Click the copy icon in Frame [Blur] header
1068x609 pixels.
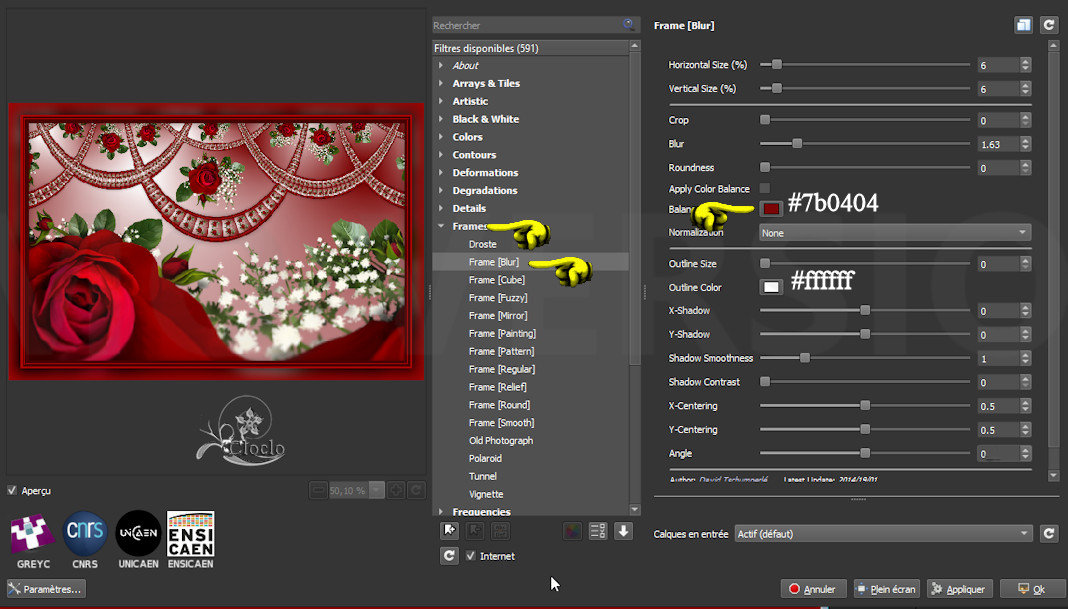(1023, 25)
